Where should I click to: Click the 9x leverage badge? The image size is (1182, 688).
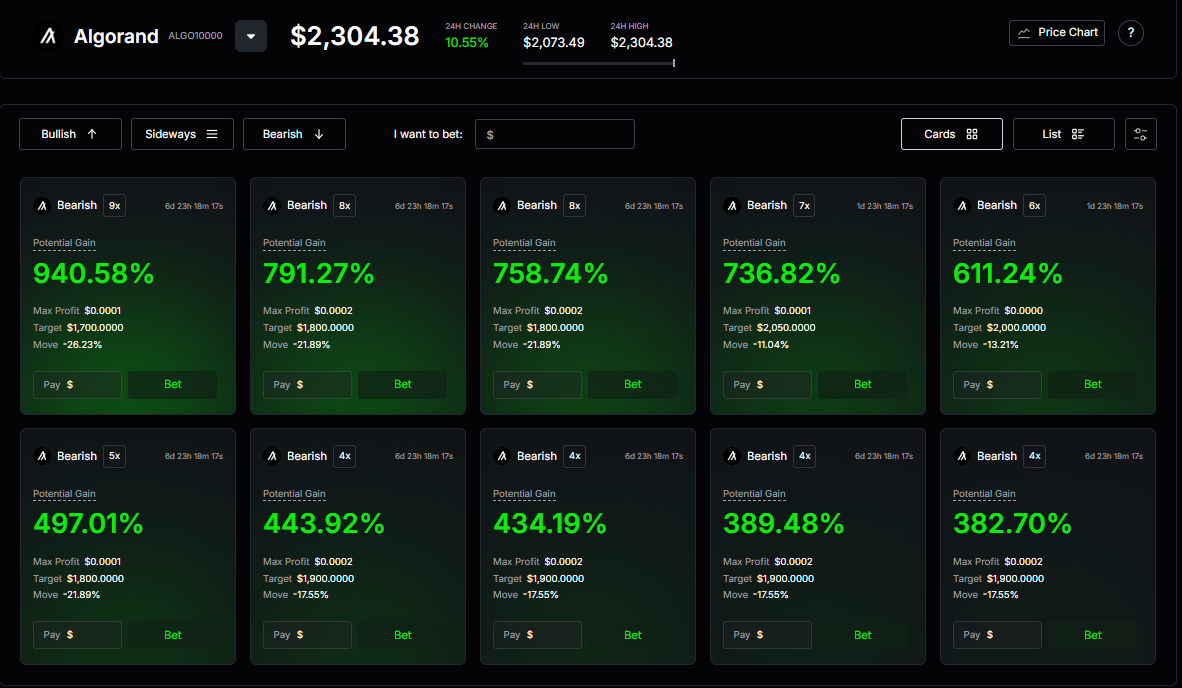pos(115,206)
